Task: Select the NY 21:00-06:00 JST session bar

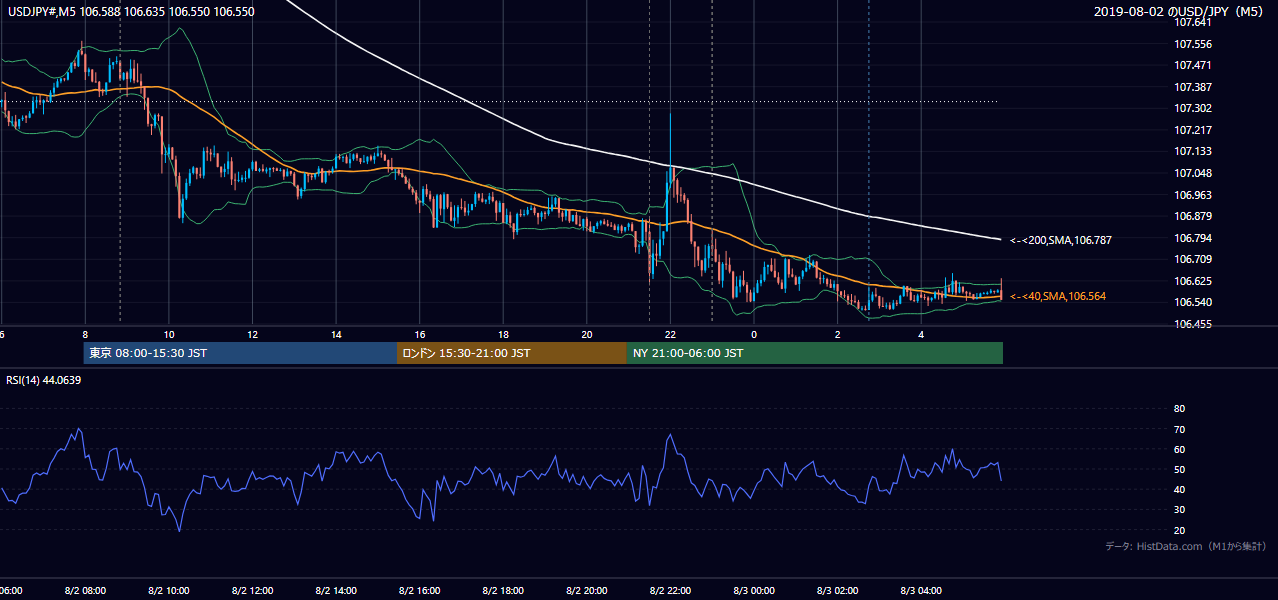Action: tap(815, 353)
